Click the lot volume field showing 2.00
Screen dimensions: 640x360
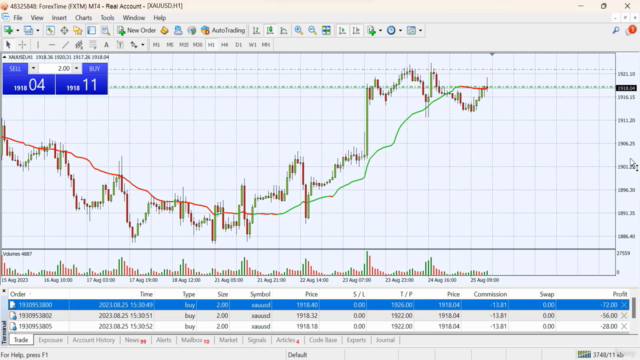coord(56,69)
